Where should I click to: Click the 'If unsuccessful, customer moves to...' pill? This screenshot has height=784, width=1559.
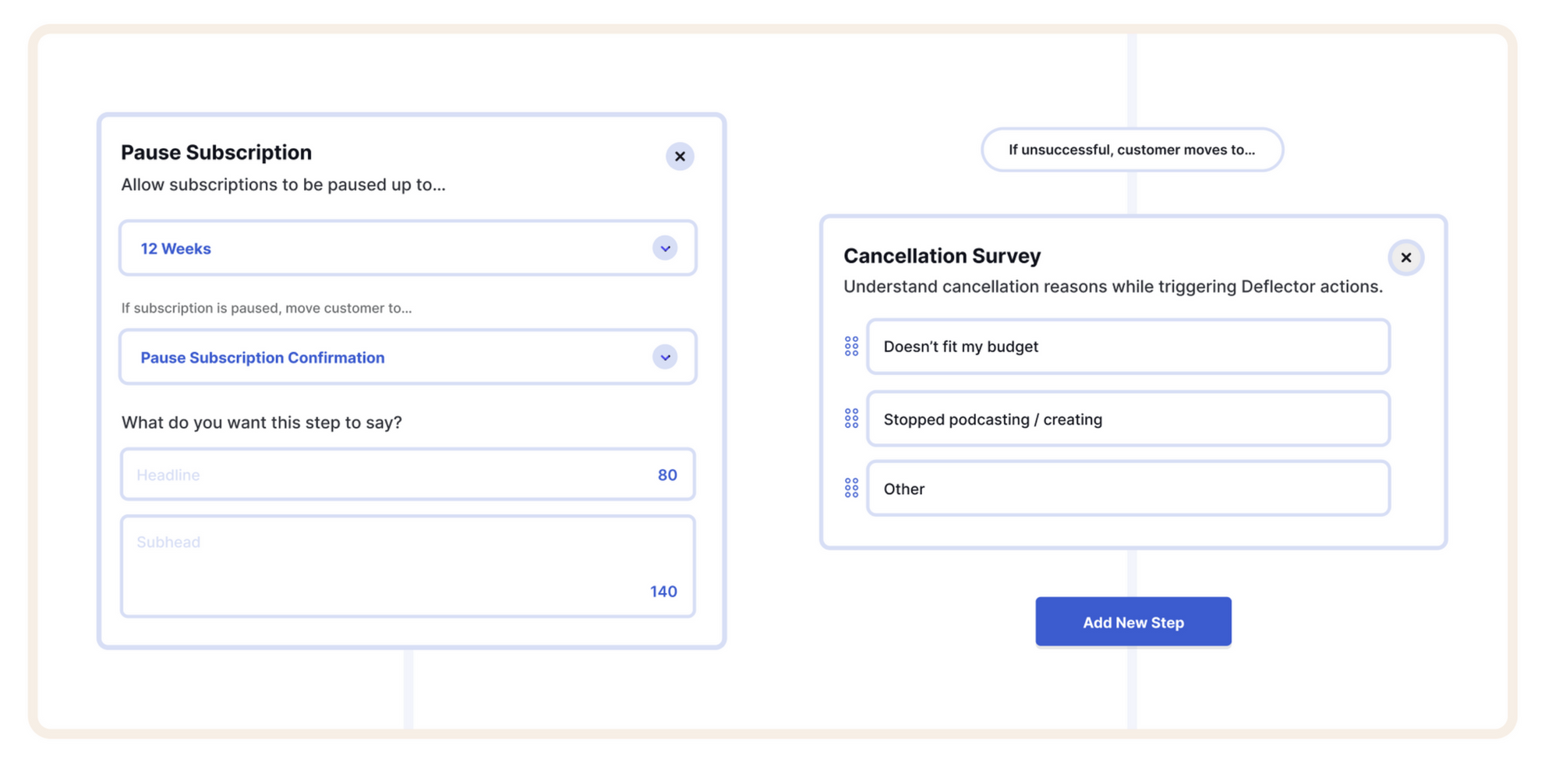click(1133, 150)
